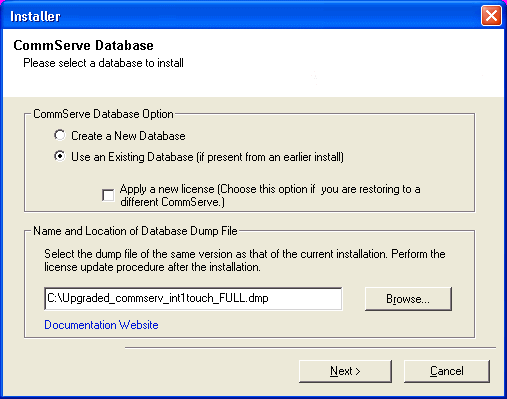
Task: Select Use an Existing Database radio button
Action: point(60,156)
